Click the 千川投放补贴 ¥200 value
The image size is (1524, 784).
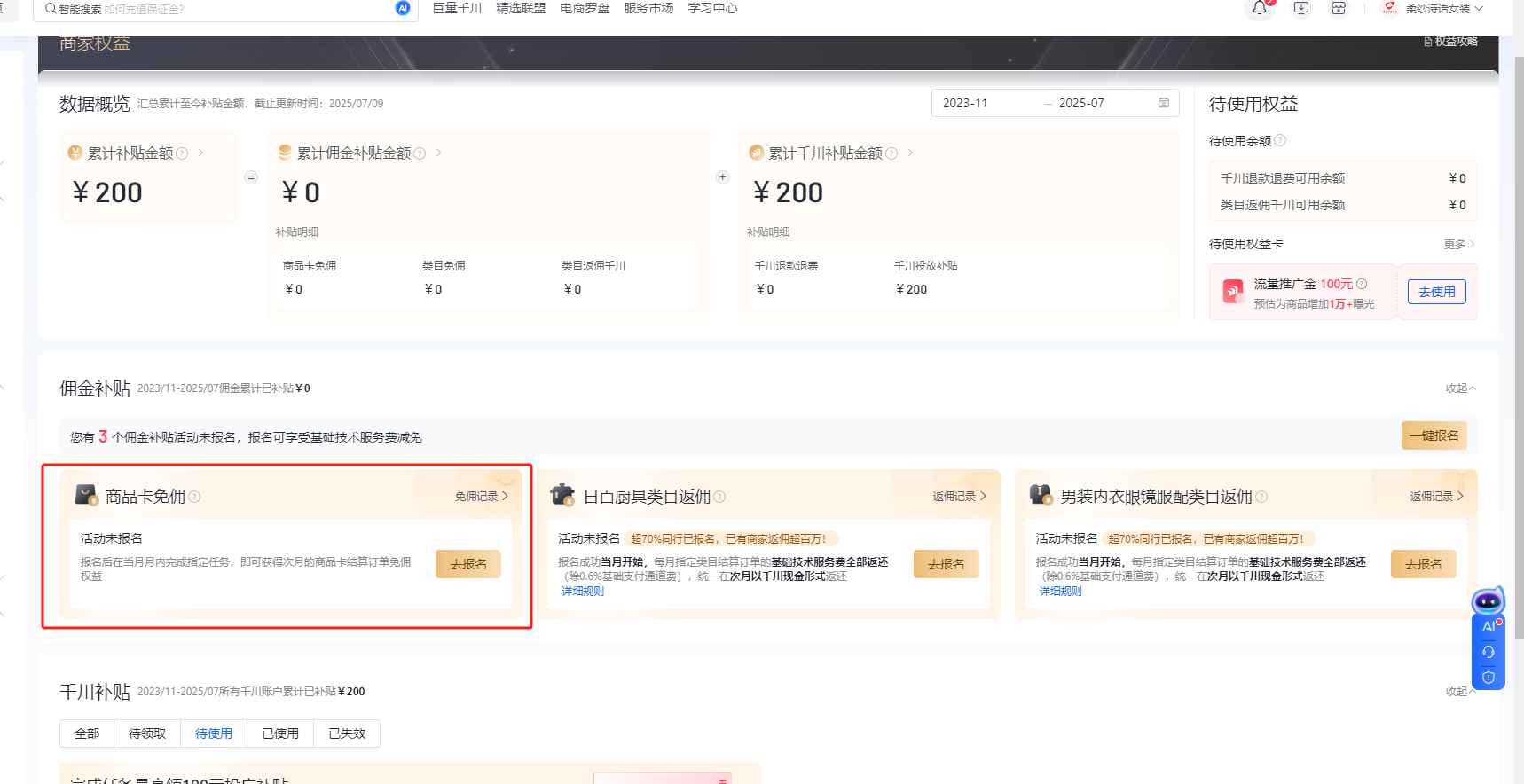(912, 289)
